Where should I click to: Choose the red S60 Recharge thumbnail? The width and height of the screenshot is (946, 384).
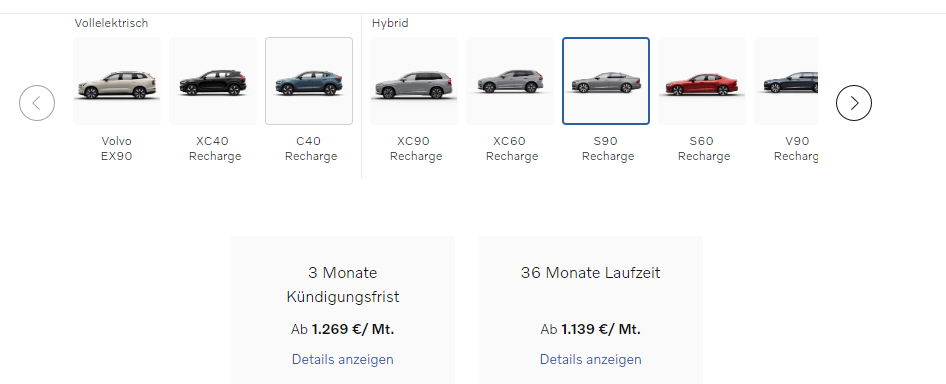point(702,81)
